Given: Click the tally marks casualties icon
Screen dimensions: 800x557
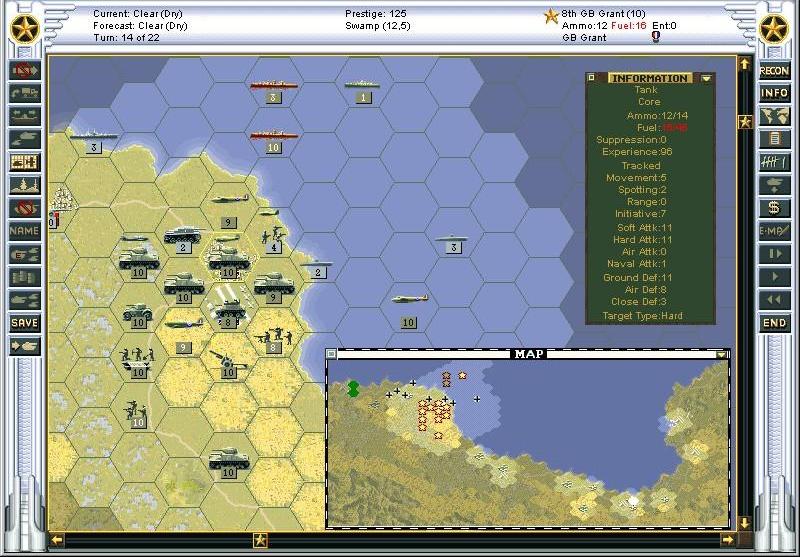Looking at the screenshot, I should click(x=774, y=162).
